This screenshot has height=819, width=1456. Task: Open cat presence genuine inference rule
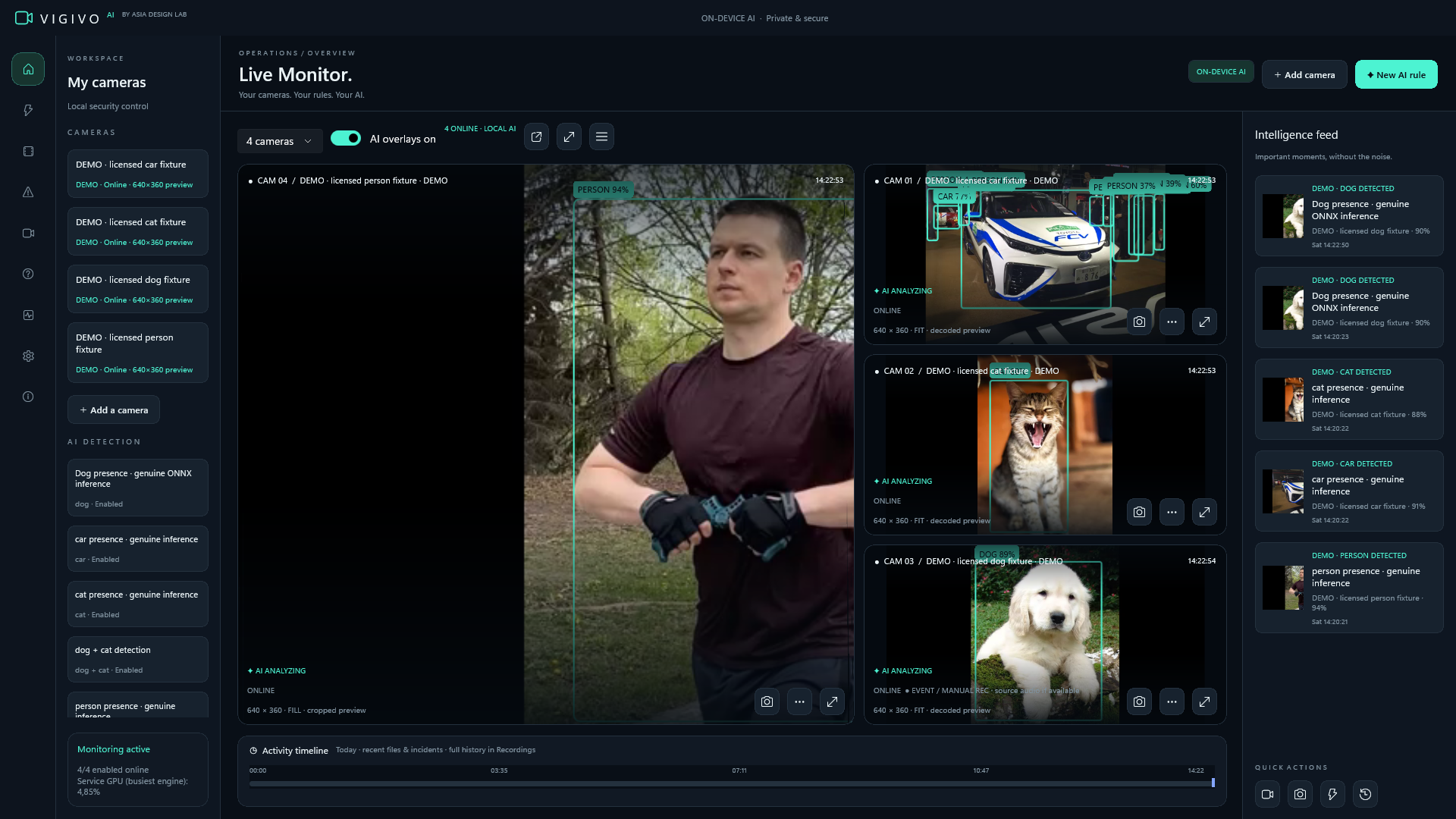coord(138,604)
